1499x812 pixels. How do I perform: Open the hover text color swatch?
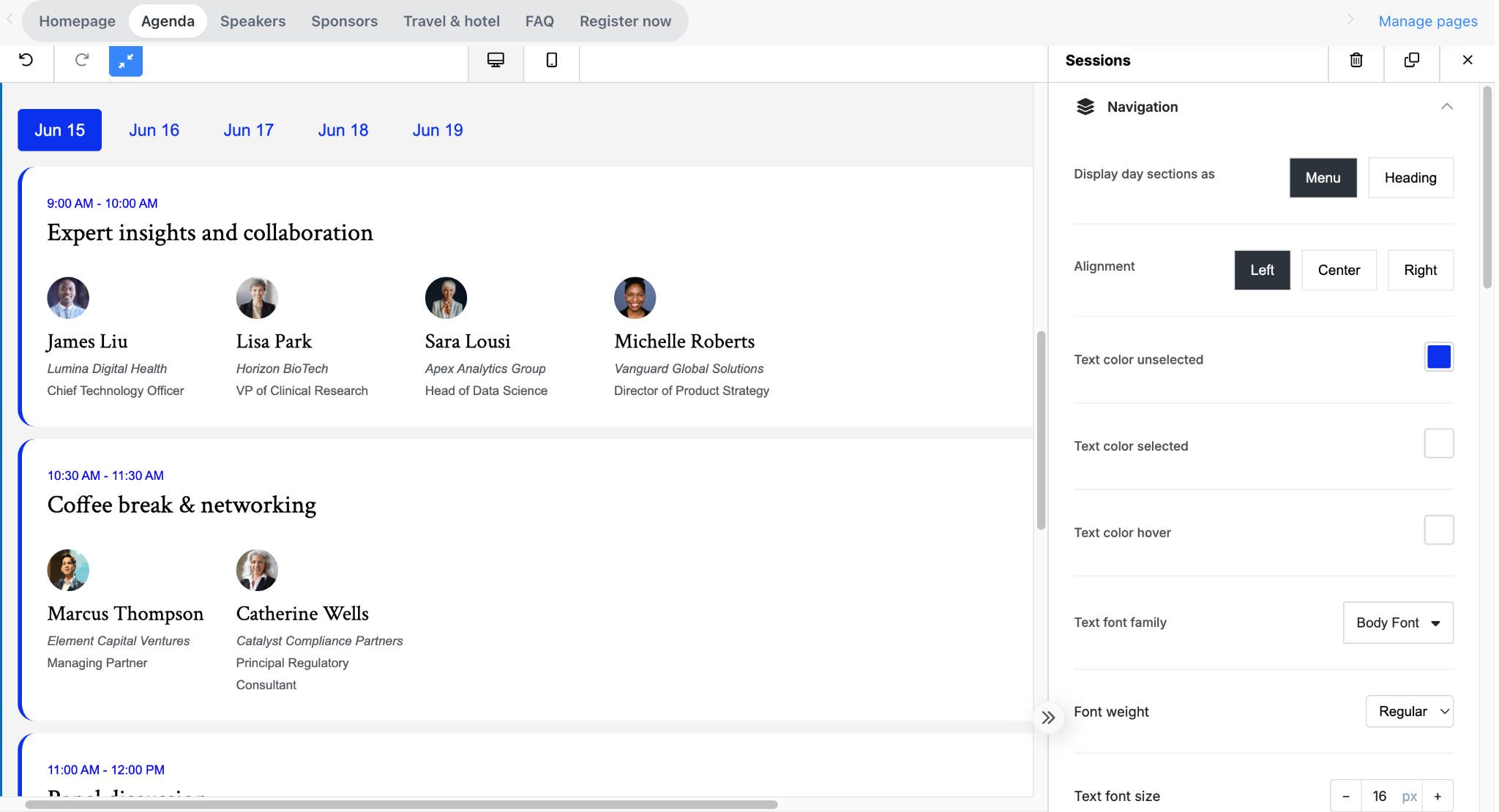click(1438, 530)
